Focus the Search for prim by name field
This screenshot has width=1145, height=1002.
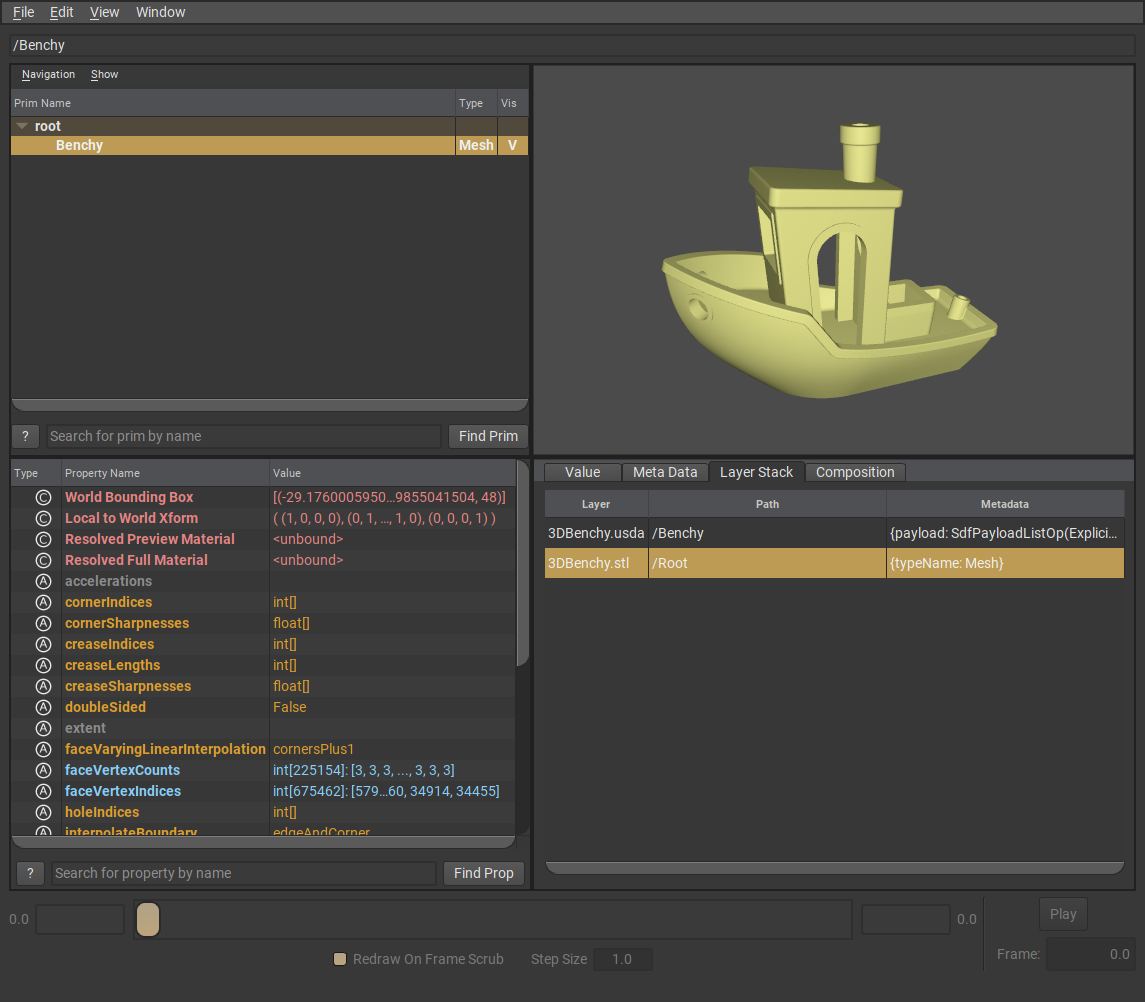tap(244, 437)
